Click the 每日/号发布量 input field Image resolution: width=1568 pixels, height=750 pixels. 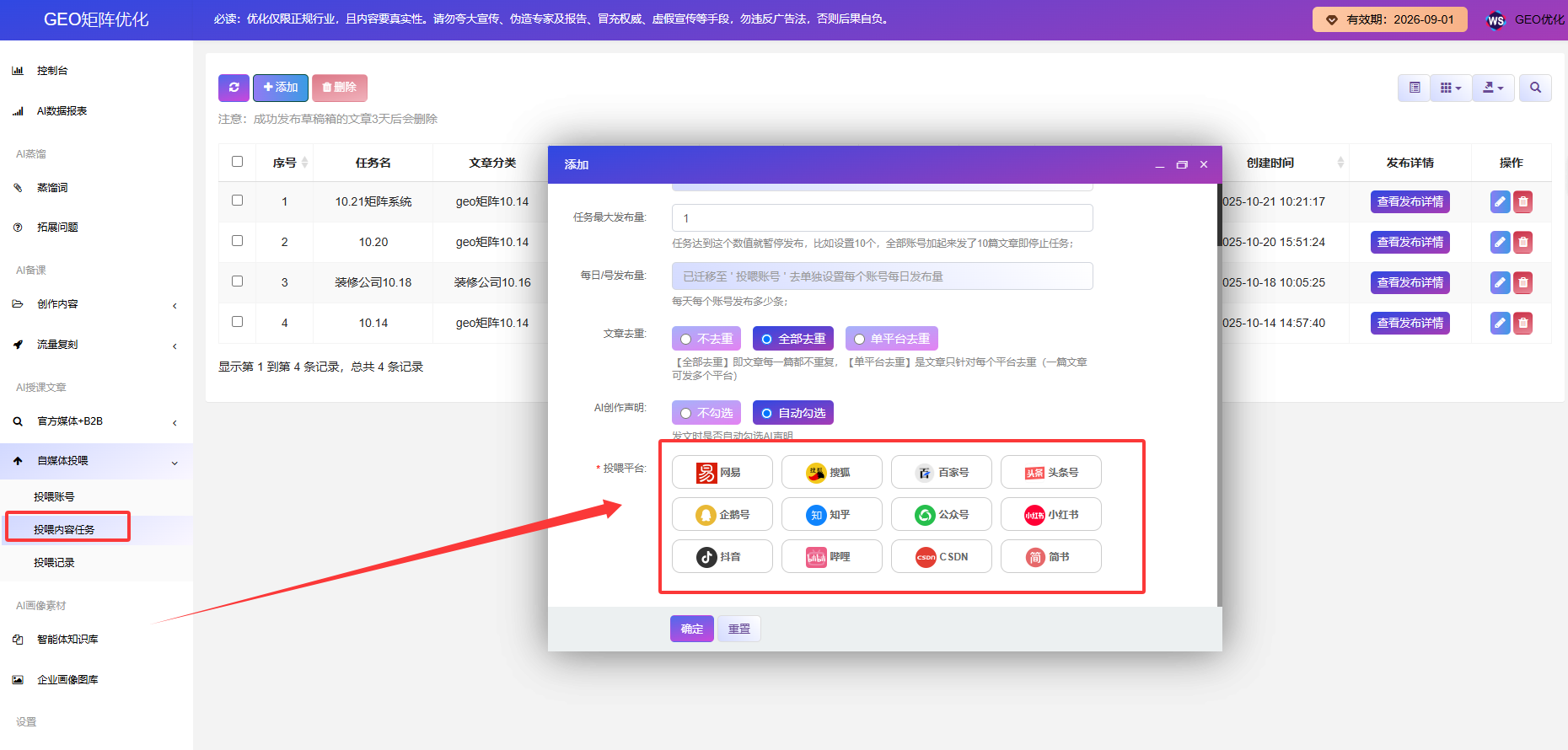tap(883, 276)
